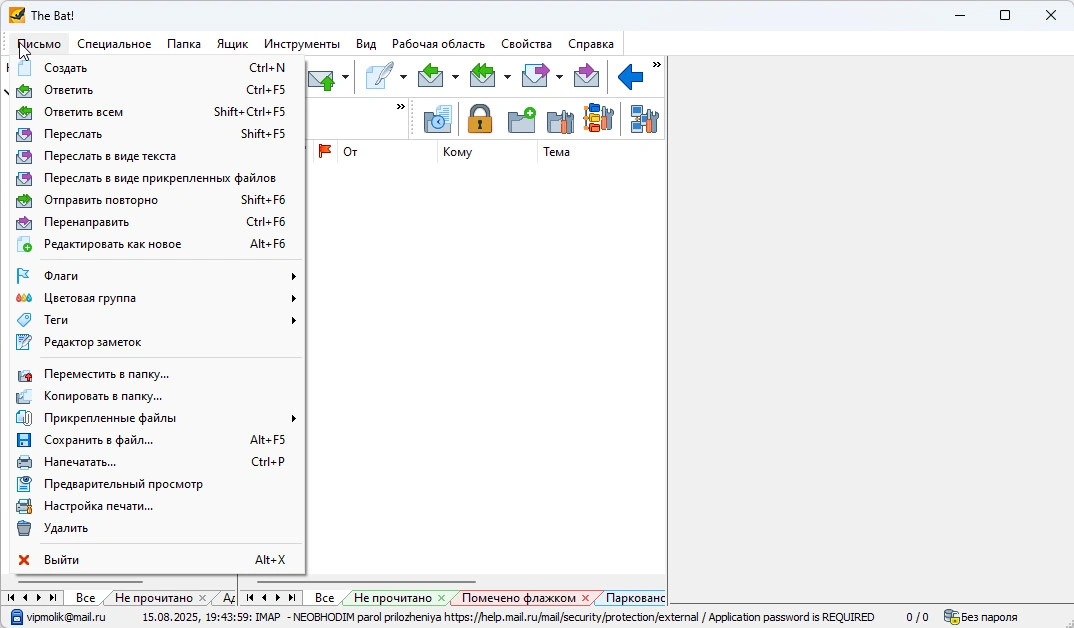Select Напечатать... in the menu
The width and height of the screenshot is (1074, 628).
(158, 462)
